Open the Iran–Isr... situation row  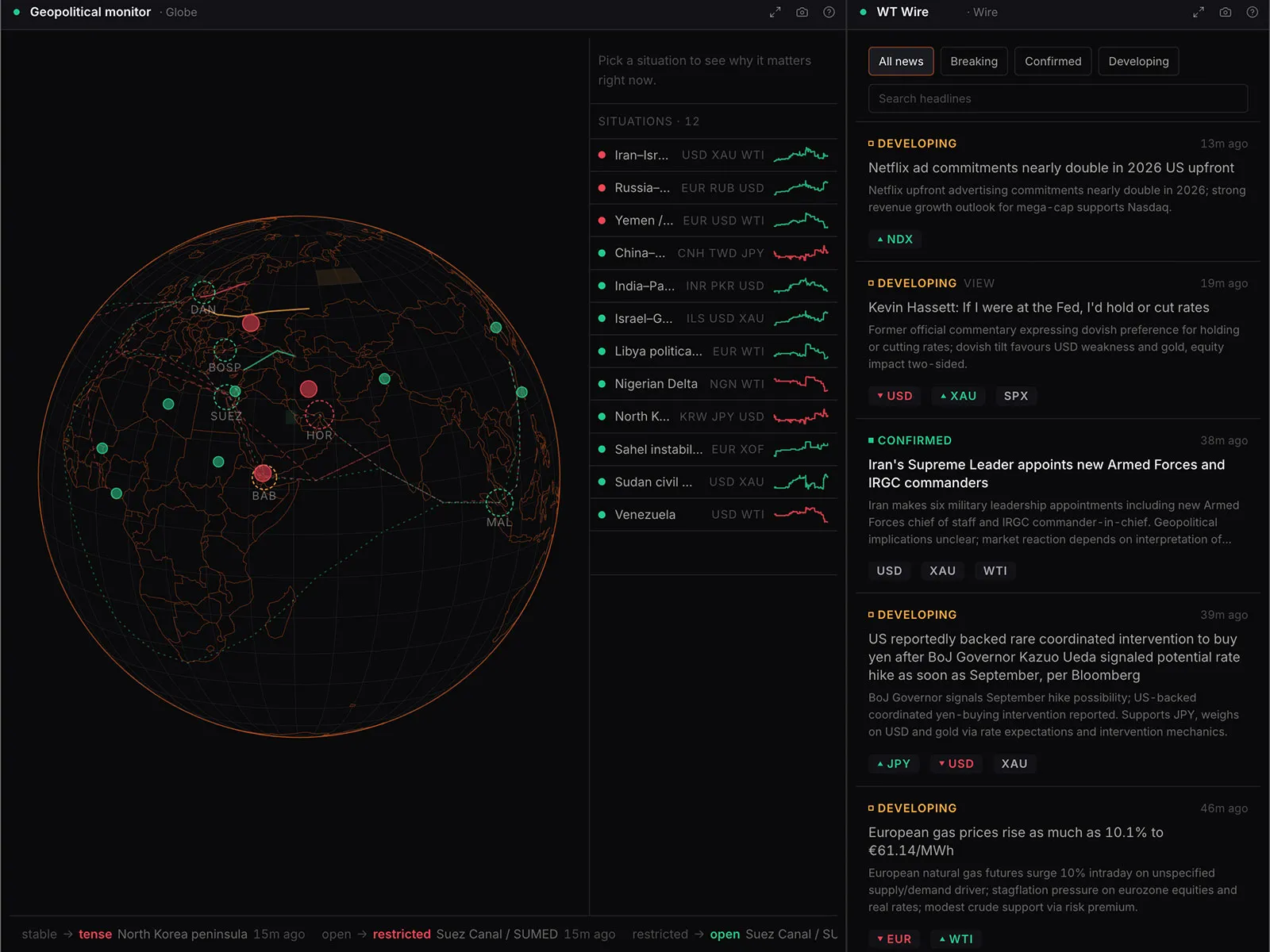(x=714, y=155)
